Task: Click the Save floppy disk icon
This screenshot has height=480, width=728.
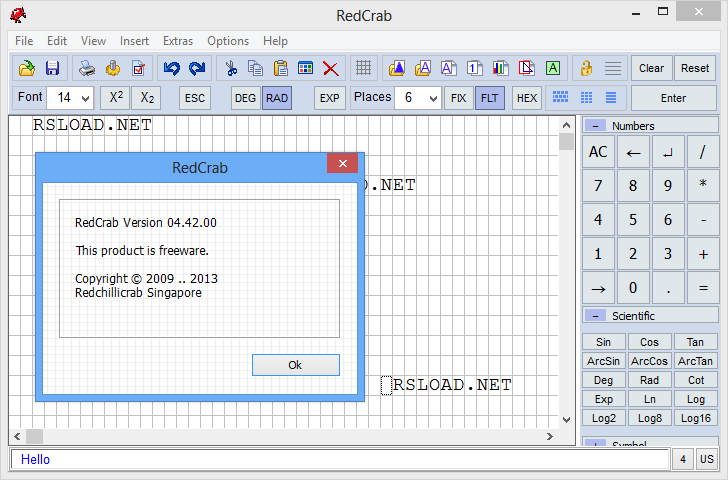Action: [52, 68]
